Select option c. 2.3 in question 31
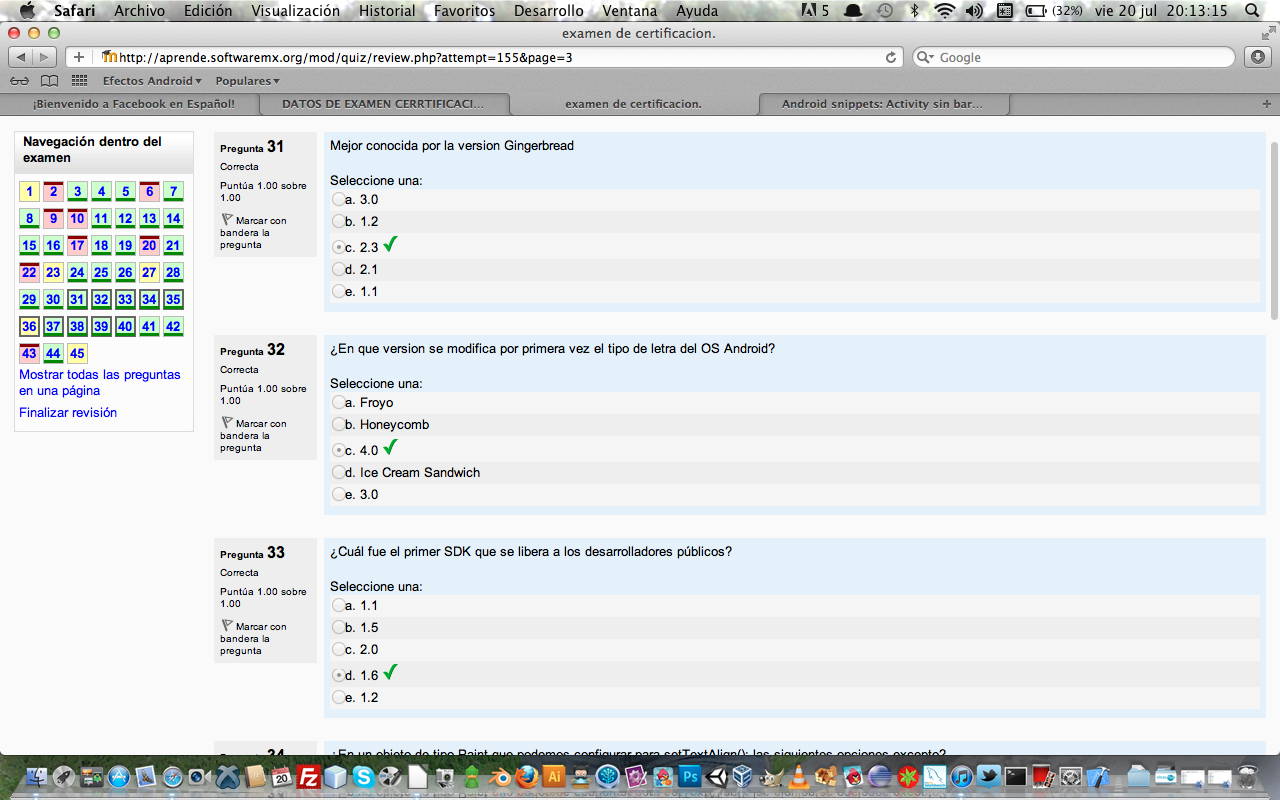 [x=338, y=247]
